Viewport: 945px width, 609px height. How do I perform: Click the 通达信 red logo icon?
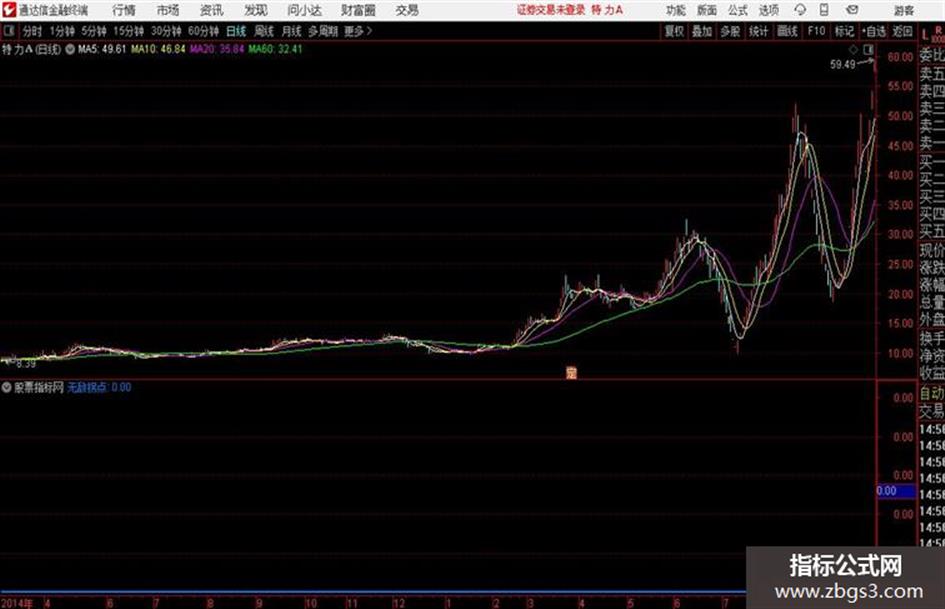click(8, 10)
